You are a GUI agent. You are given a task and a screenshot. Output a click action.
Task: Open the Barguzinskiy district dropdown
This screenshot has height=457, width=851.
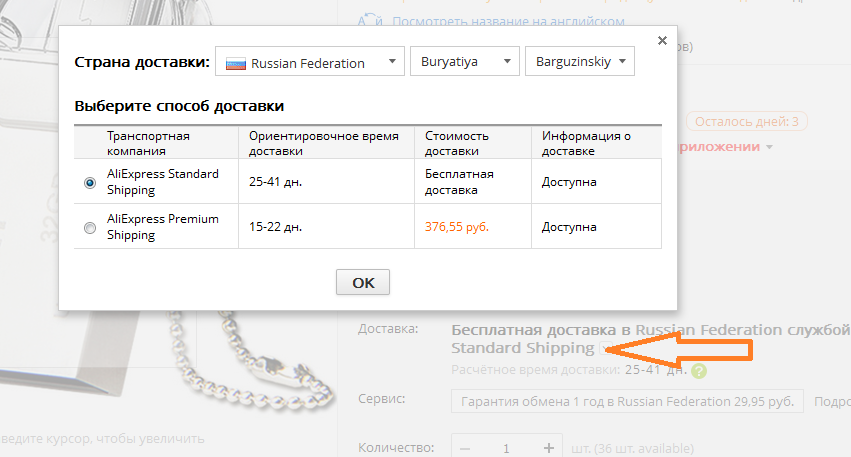580,61
